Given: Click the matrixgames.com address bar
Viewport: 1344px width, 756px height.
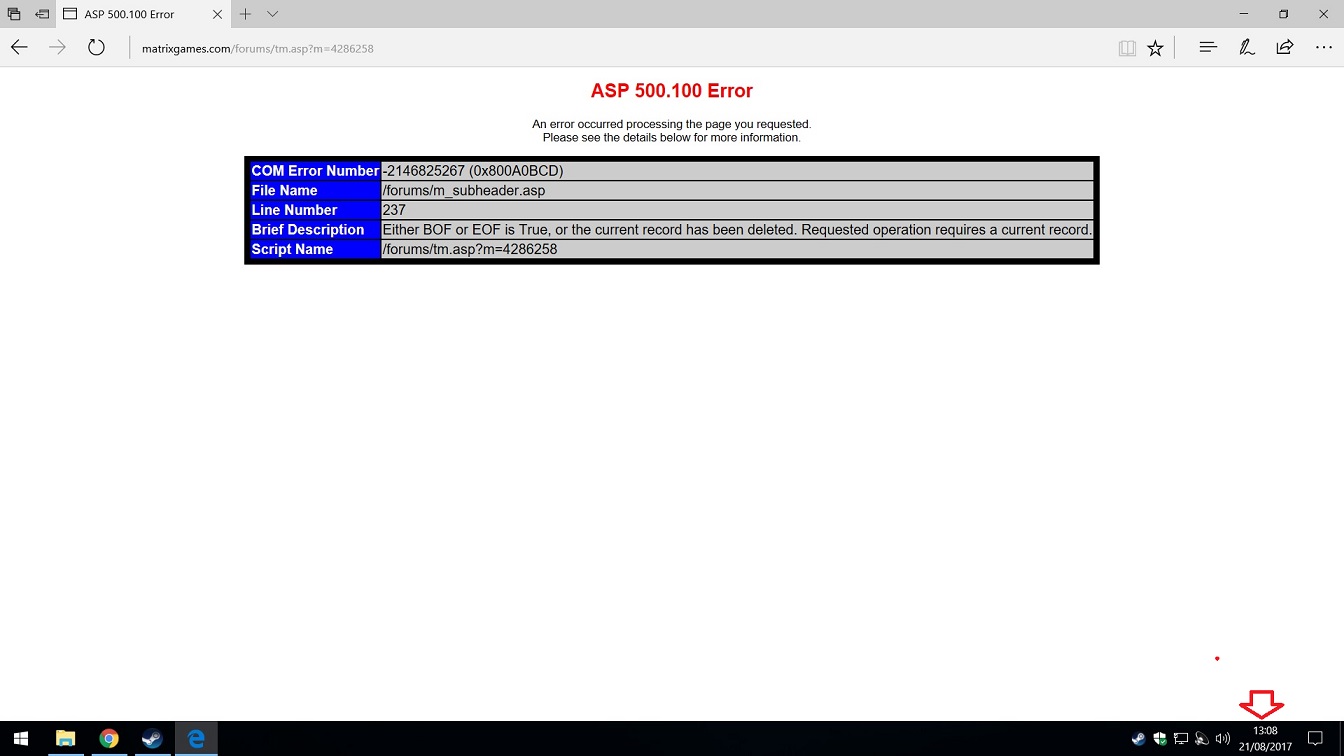Looking at the screenshot, I should (620, 48).
